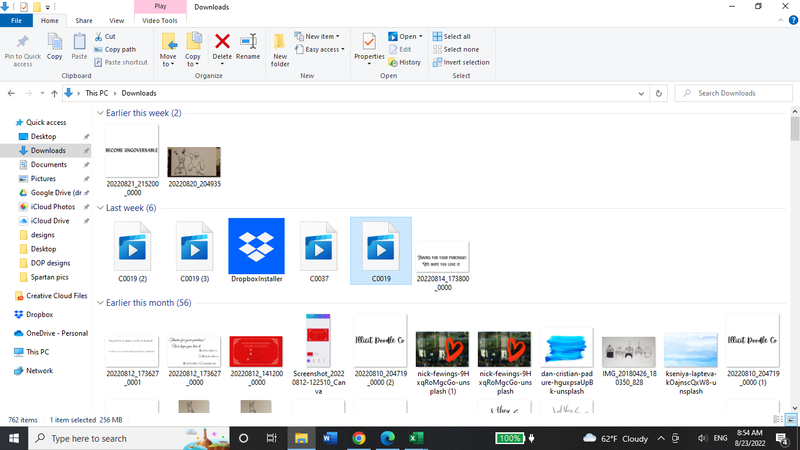800x450 pixels.
Task: Select the C0037 video file
Action: pyautogui.click(x=319, y=251)
